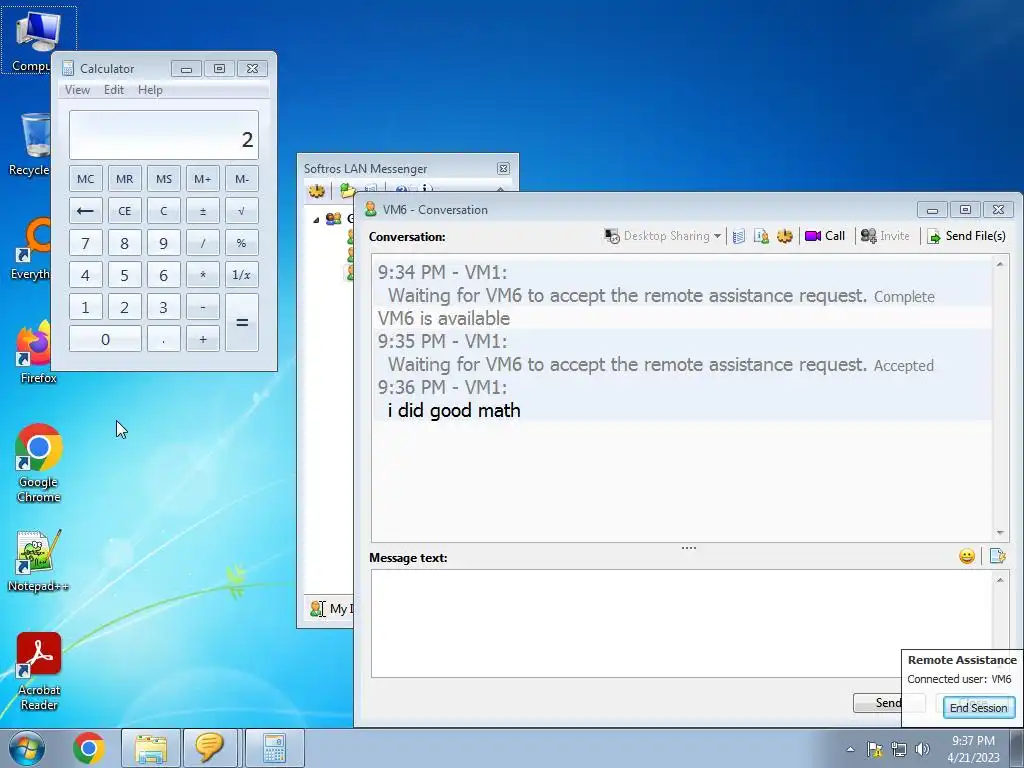Open File Explorer from the taskbar
Viewport: 1024px width, 768px height.
pyautogui.click(x=151, y=748)
